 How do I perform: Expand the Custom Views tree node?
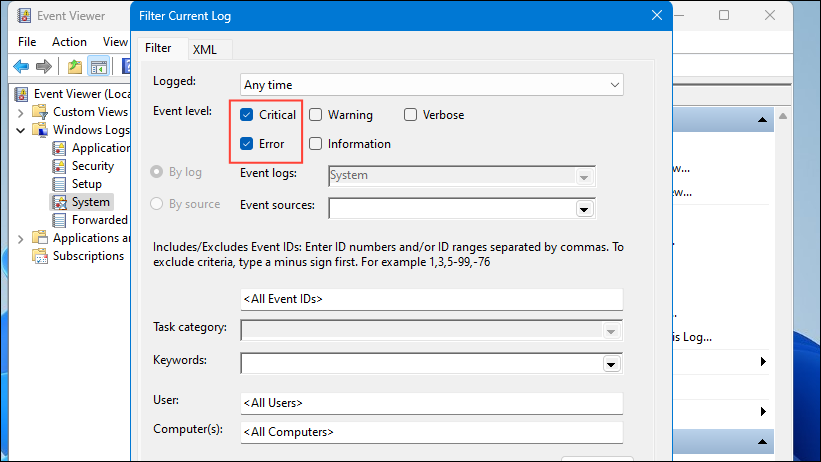[x=20, y=113]
